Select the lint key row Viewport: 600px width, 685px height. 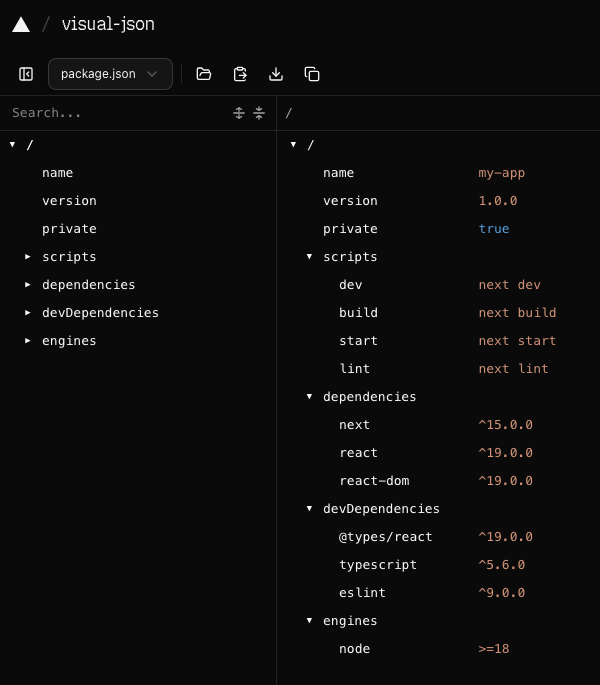coord(354,369)
